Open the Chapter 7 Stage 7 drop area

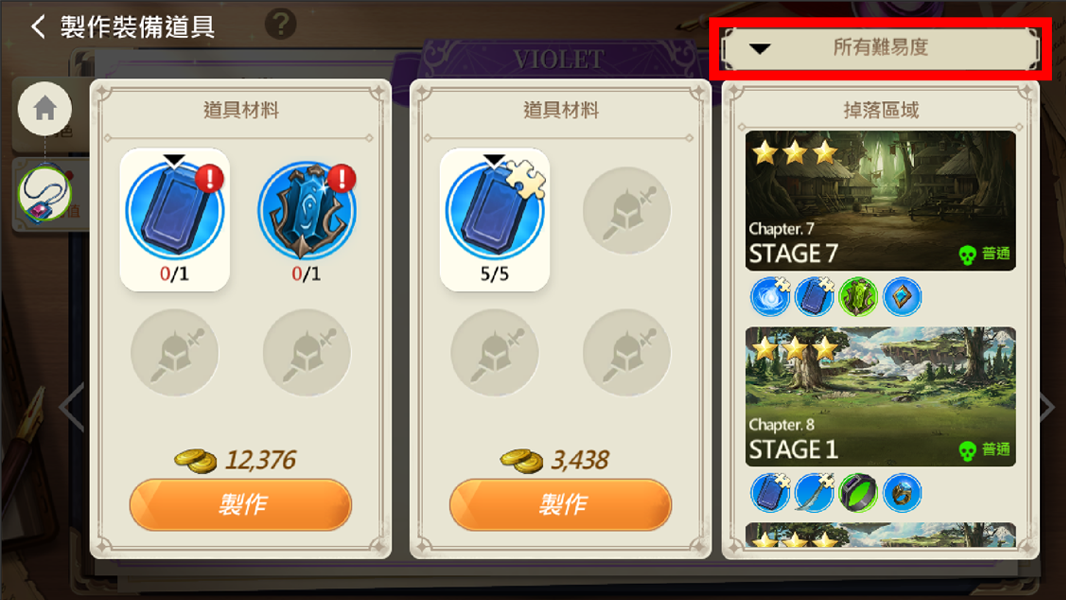[880, 201]
